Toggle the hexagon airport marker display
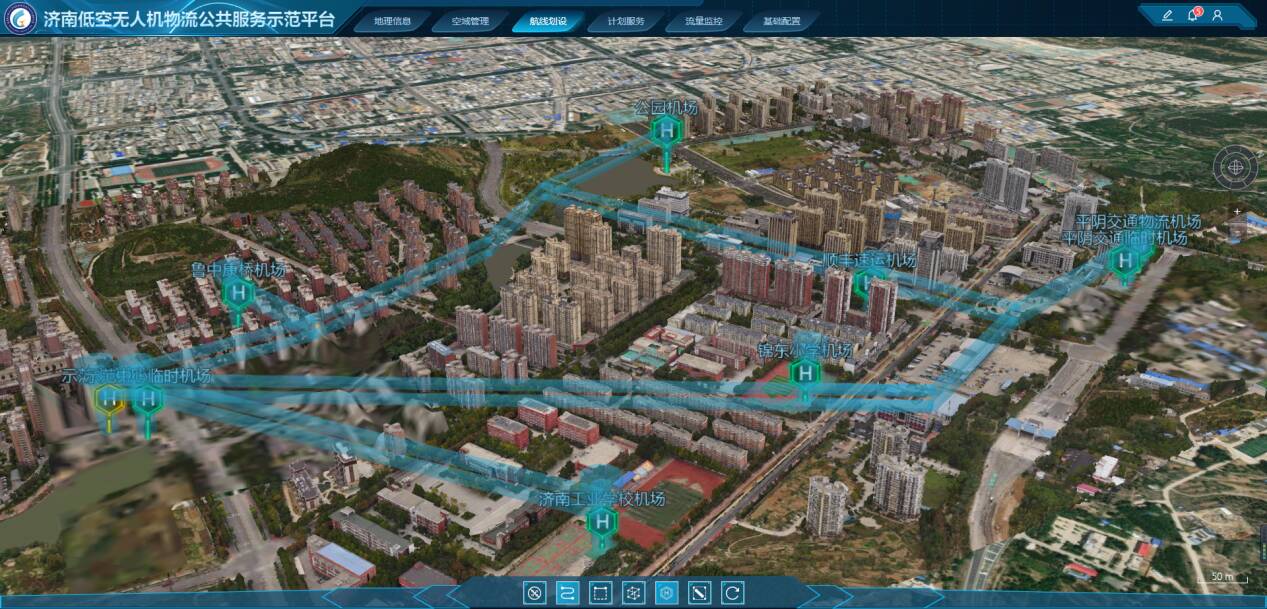1267x609 pixels. [x=667, y=593]
